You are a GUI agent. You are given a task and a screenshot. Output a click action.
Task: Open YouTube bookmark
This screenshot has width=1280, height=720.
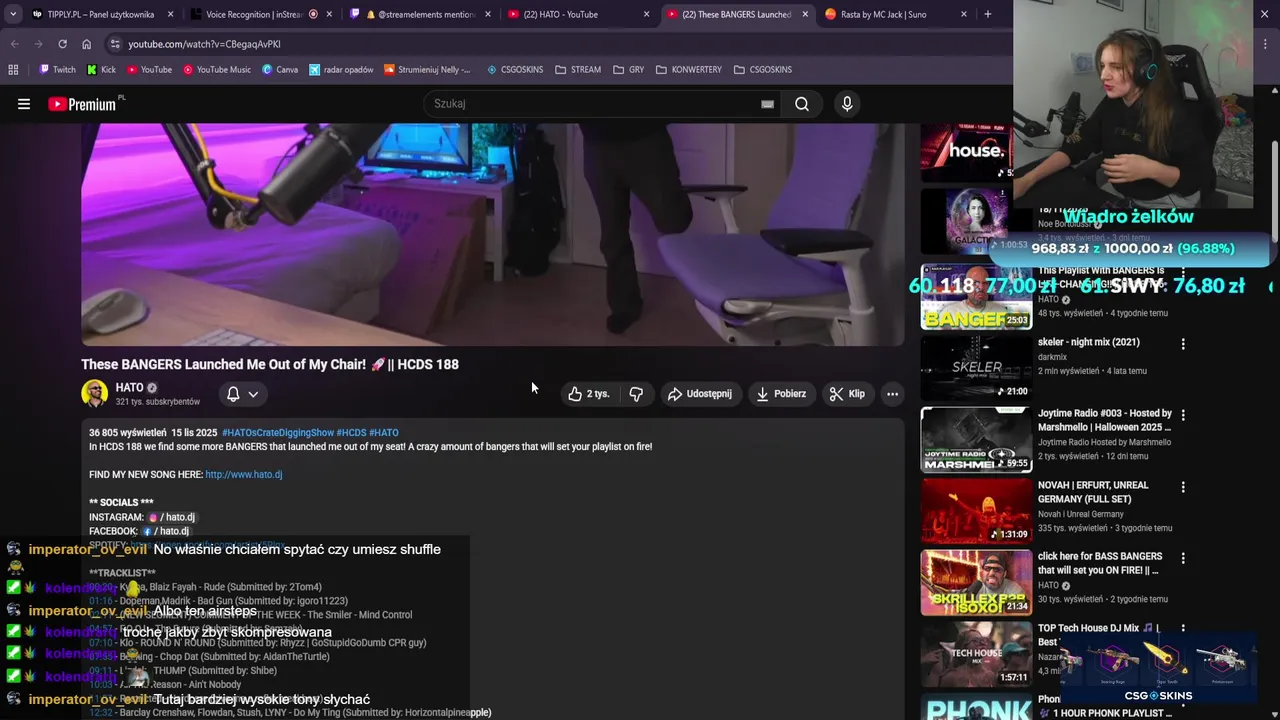click(x=148, y=70)
